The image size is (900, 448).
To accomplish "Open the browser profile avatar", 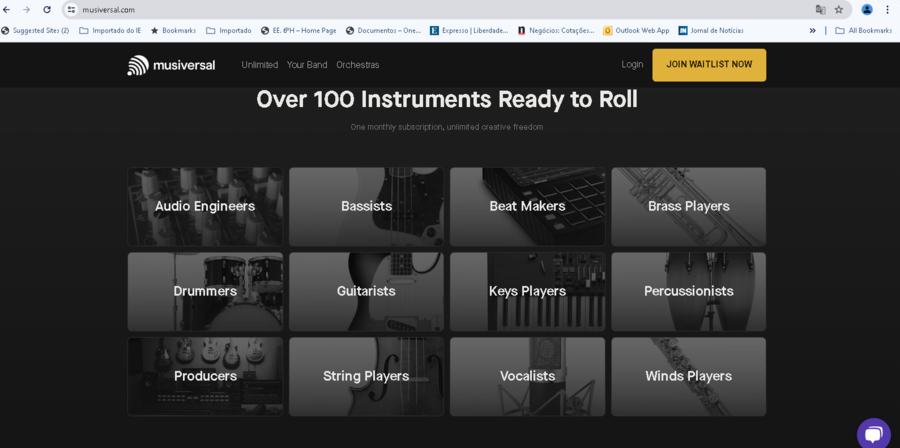I will click(x=867, y=10).
